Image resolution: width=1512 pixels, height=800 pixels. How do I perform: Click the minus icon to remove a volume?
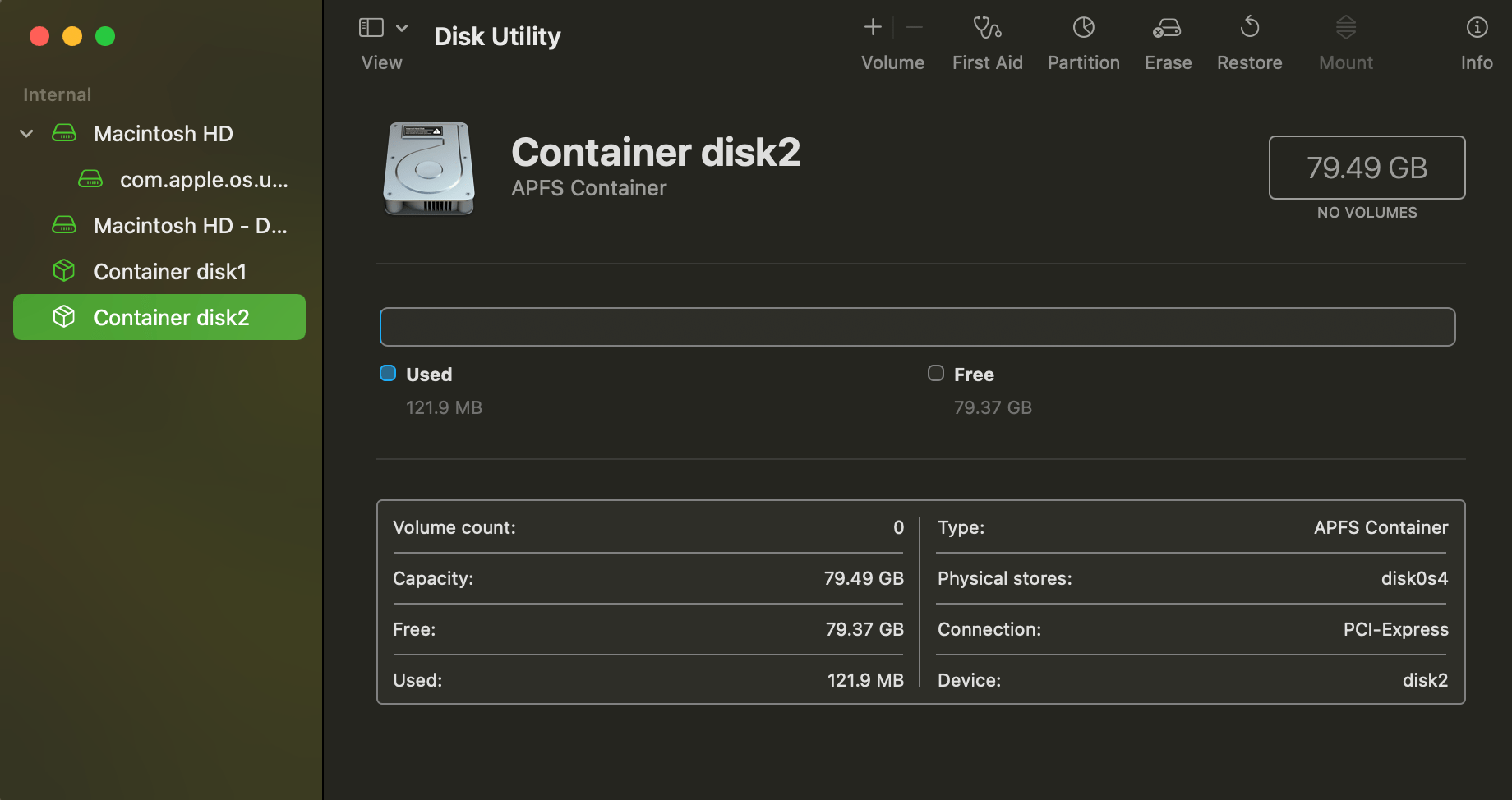click(x=913, y=27)
